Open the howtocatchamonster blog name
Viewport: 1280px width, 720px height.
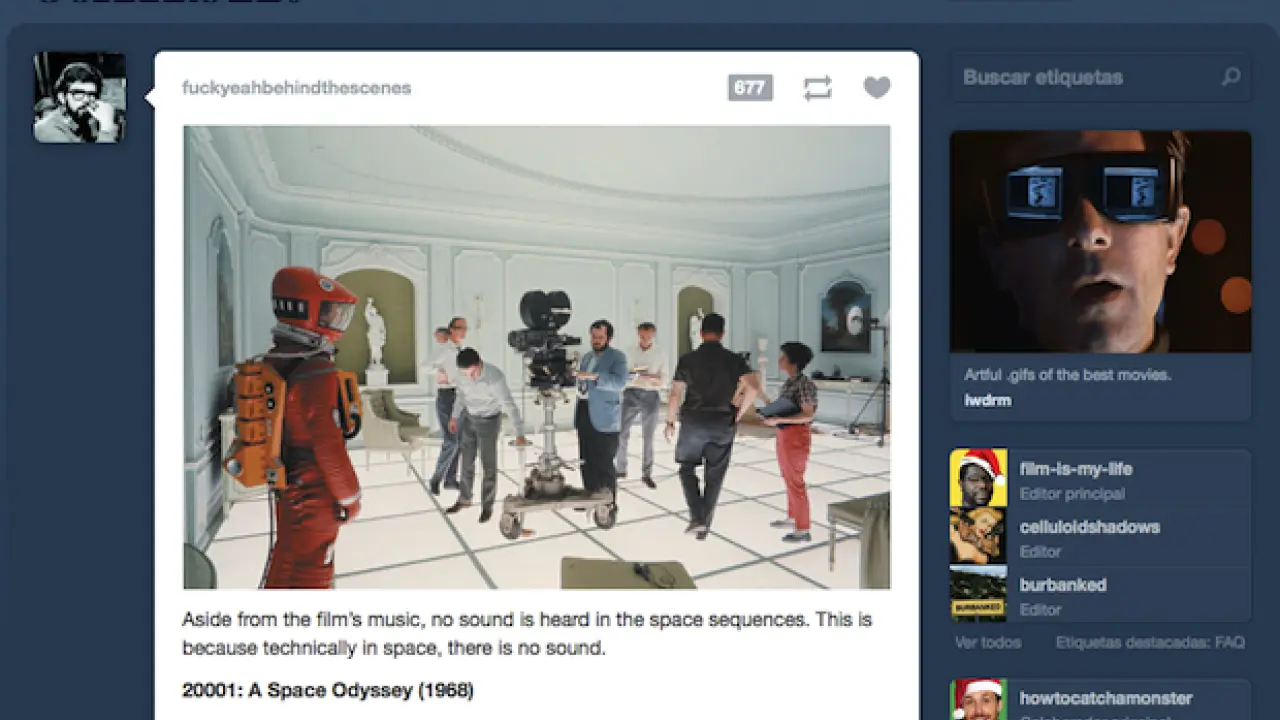click(x=1105, y=698)
